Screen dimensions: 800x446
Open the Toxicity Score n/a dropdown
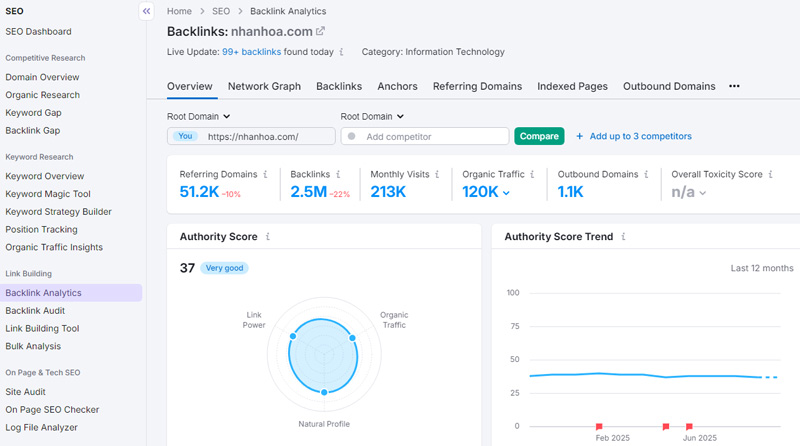pos(703,193)
